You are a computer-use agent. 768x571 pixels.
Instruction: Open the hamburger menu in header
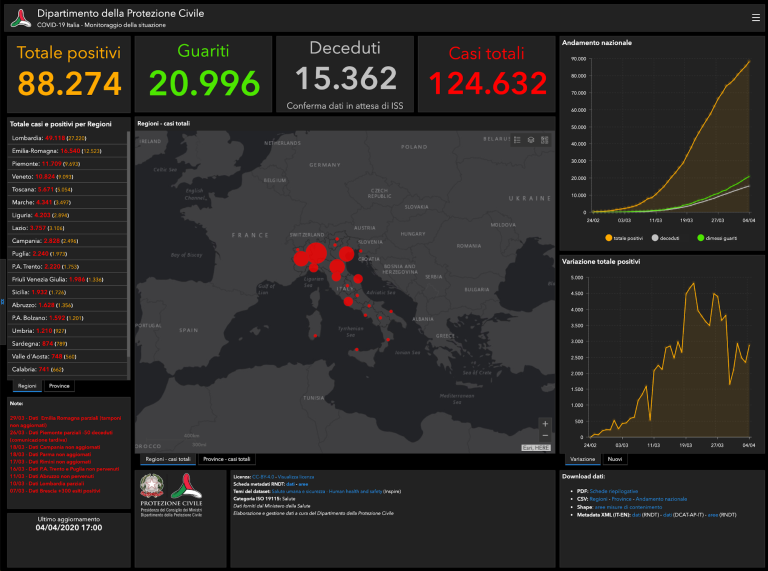(755, 17)
